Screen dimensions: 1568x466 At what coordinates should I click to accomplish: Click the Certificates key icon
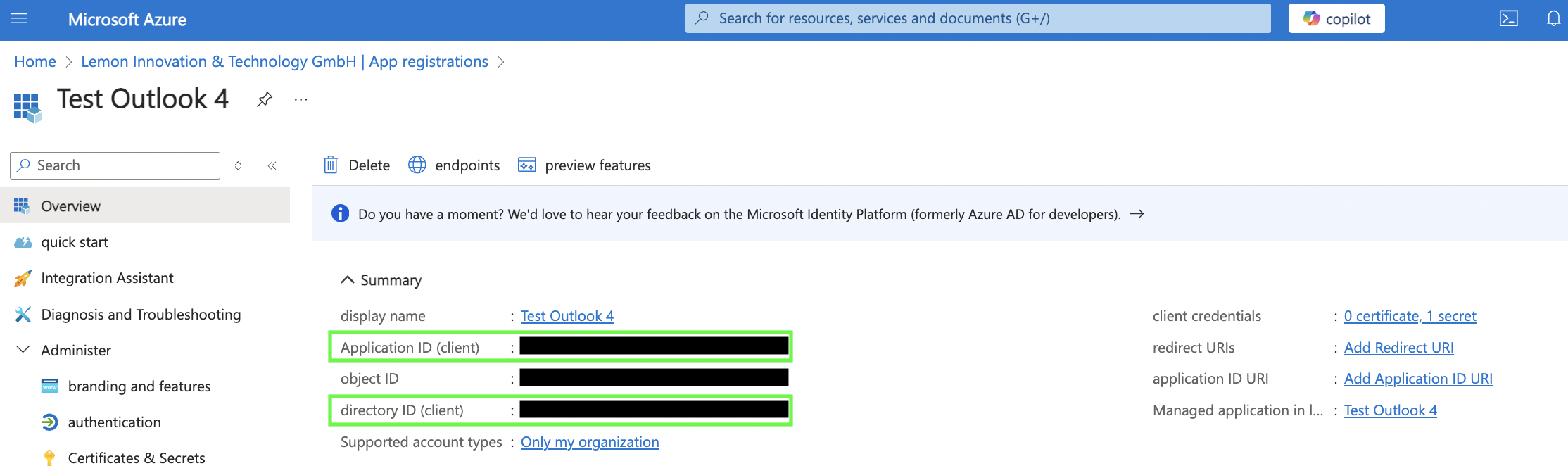49,458
